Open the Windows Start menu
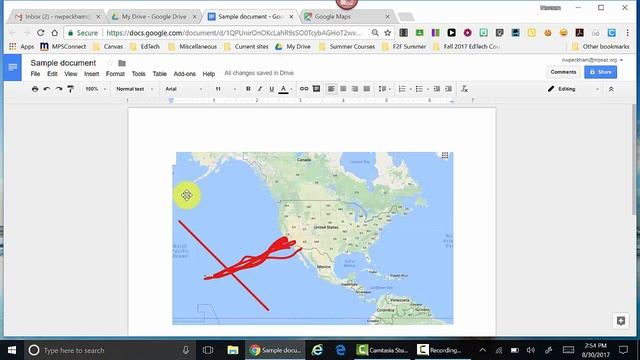The height and width of the screenshot is (360, 640). pyautogui.click(x=12, y=350)
